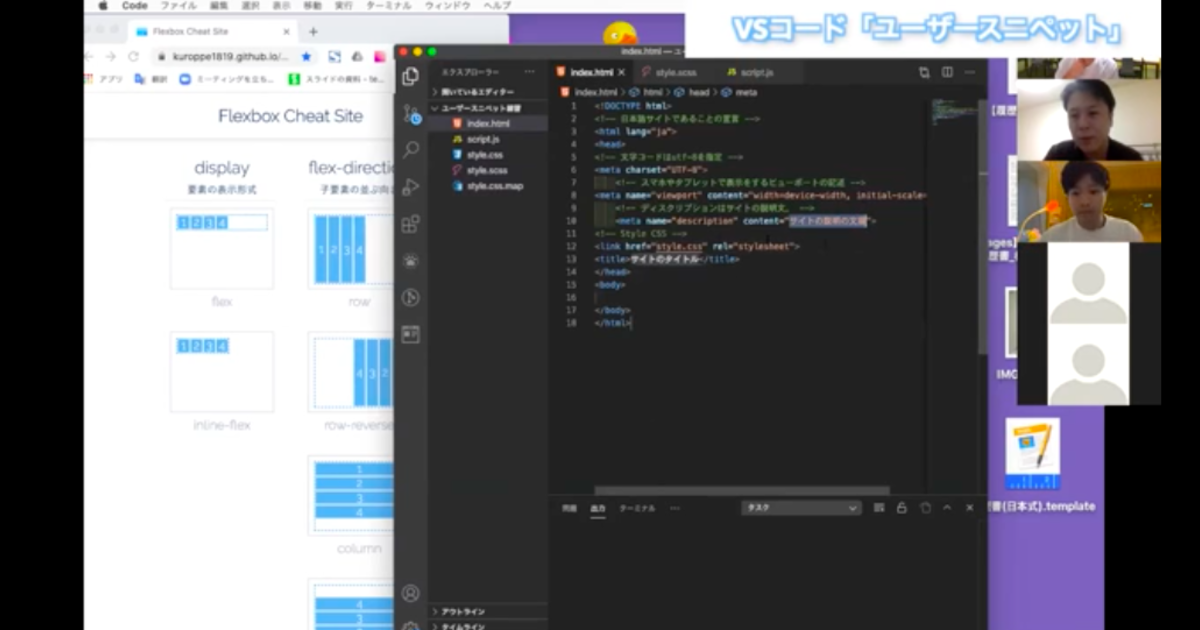Select the 出力 panel tab
This screenshot has height=630, width=1200.
pyautogui.click(x=598, y=508)
